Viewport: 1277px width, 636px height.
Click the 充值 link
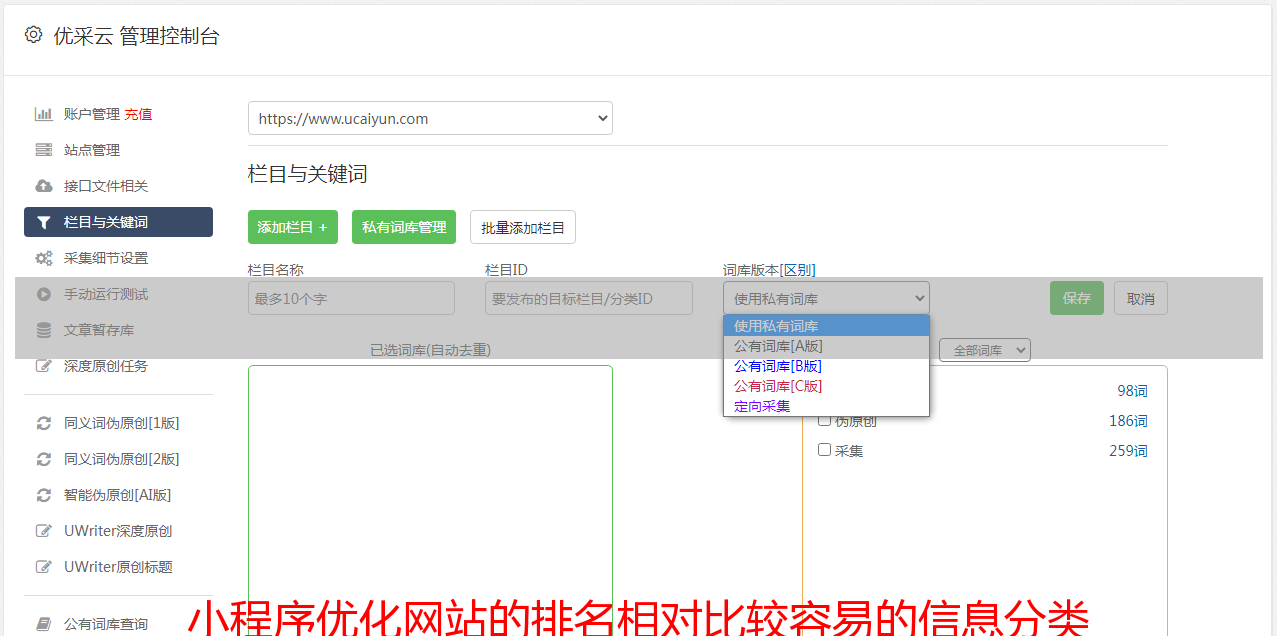tap(138, 114)
